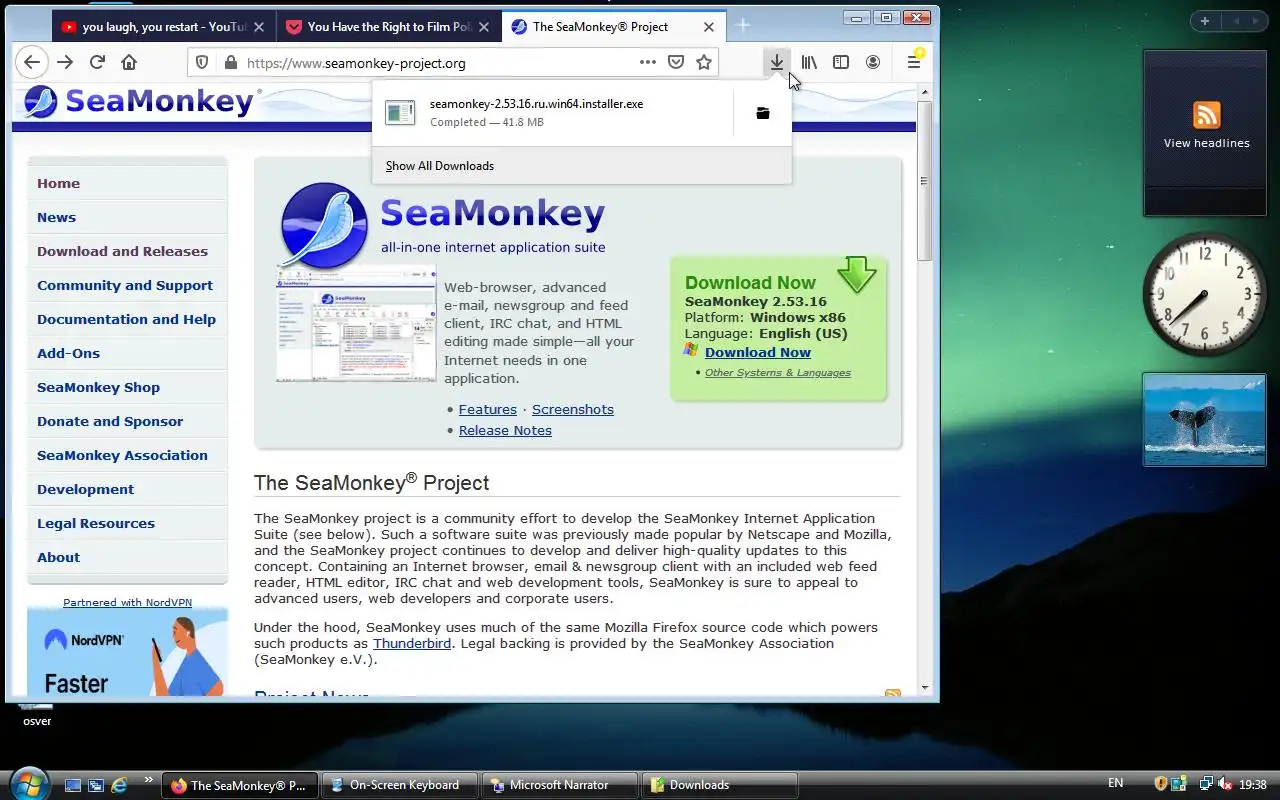Open a new tab with plus button
Image resolution: width=1280 pixels, height=800 pixels.
(x=743, y=26)
